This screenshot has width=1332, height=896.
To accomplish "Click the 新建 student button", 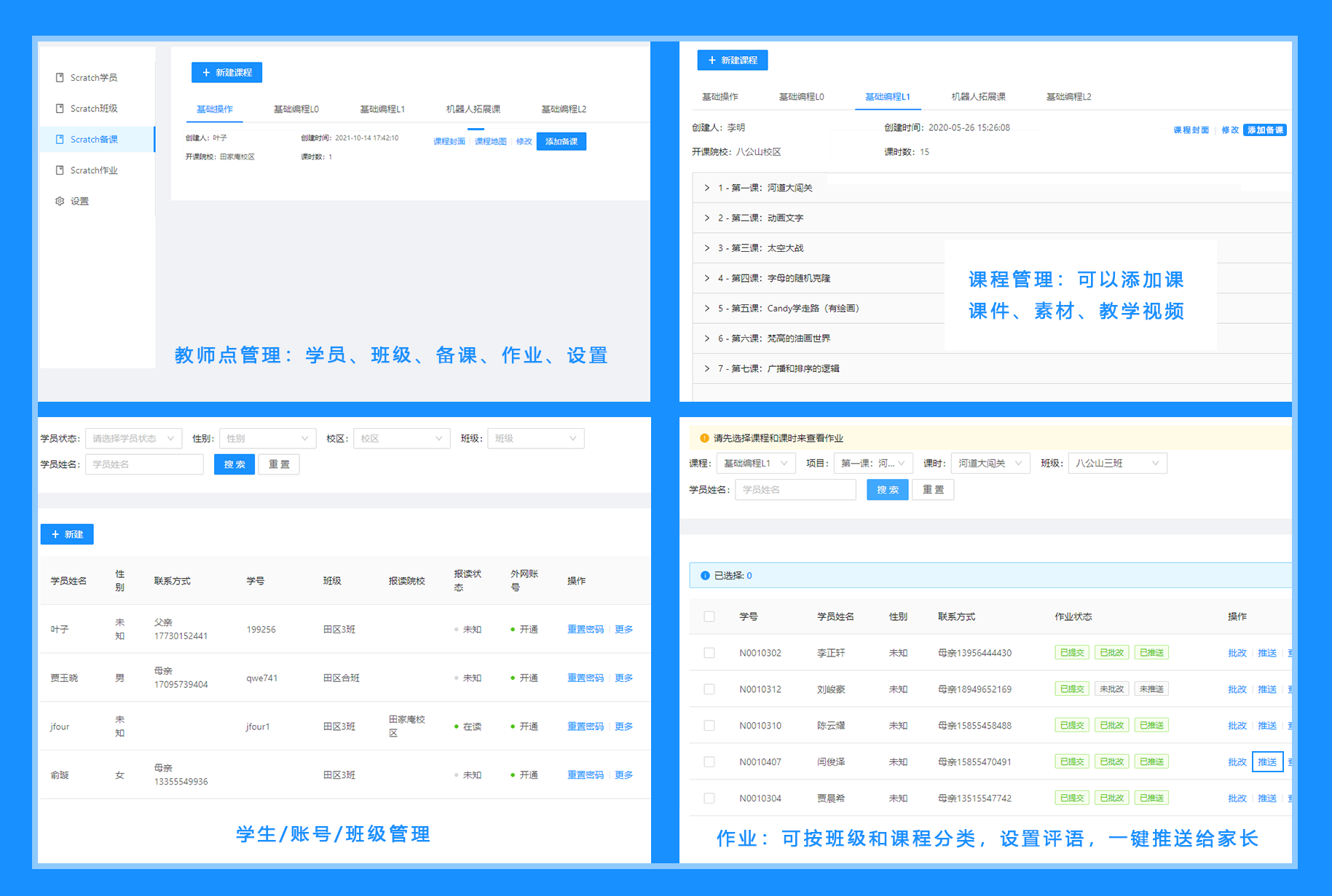I will point(67,534).
